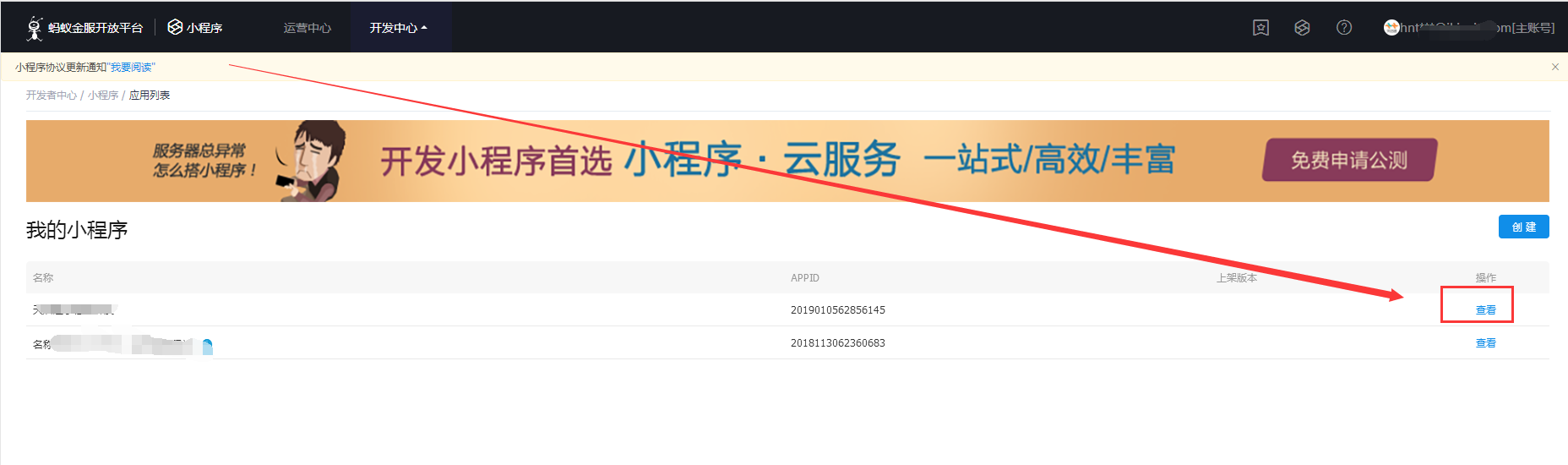1568x465 pixels.
Task: Click the cloud service promotional banner
Action: (x=787, y=161)
